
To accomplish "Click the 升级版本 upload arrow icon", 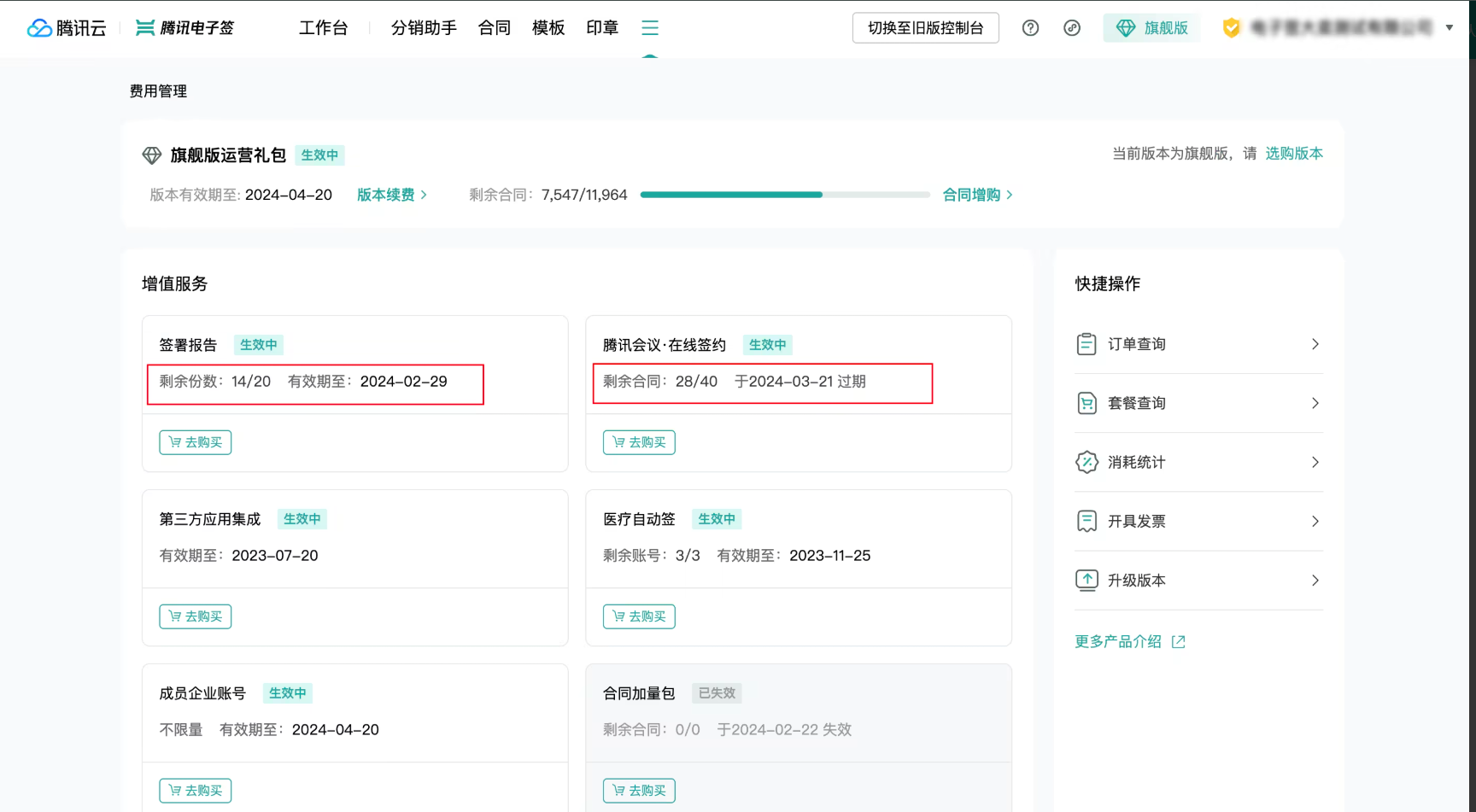I will (x=1086, y=581).
